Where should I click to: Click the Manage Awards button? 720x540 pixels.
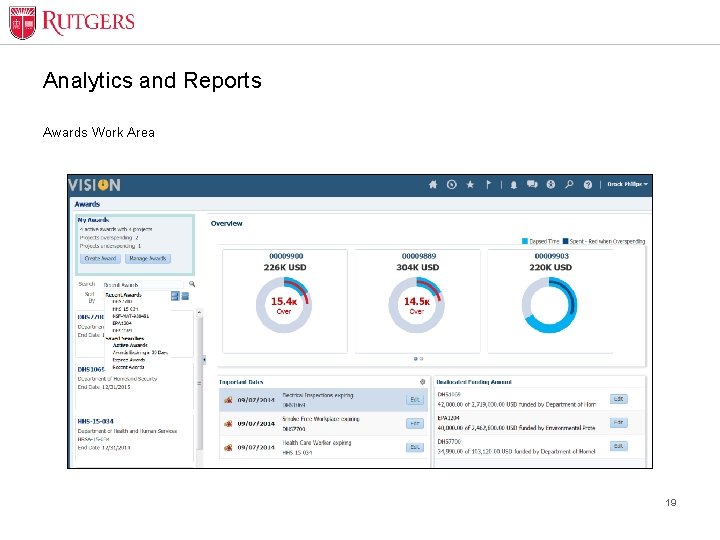point(148,259)
